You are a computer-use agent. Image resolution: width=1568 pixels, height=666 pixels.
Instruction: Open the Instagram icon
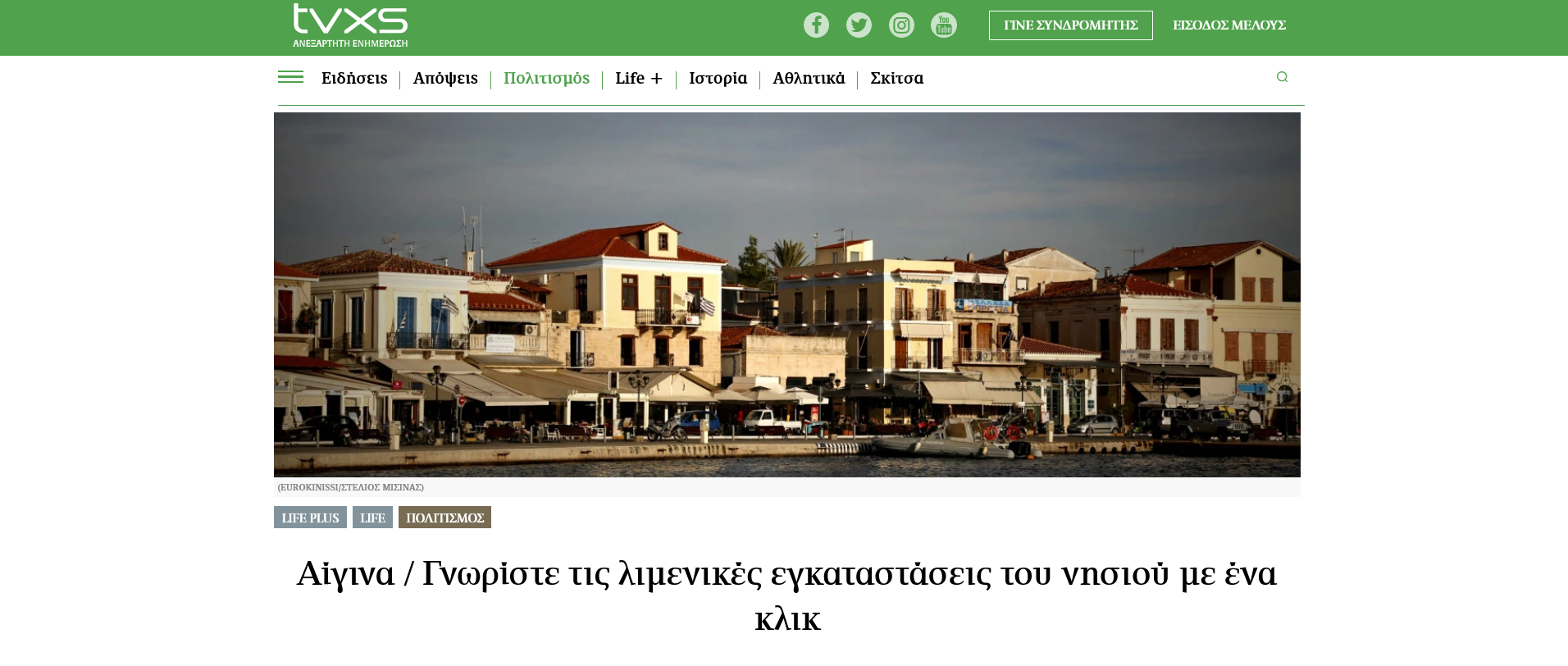(901, 25)
